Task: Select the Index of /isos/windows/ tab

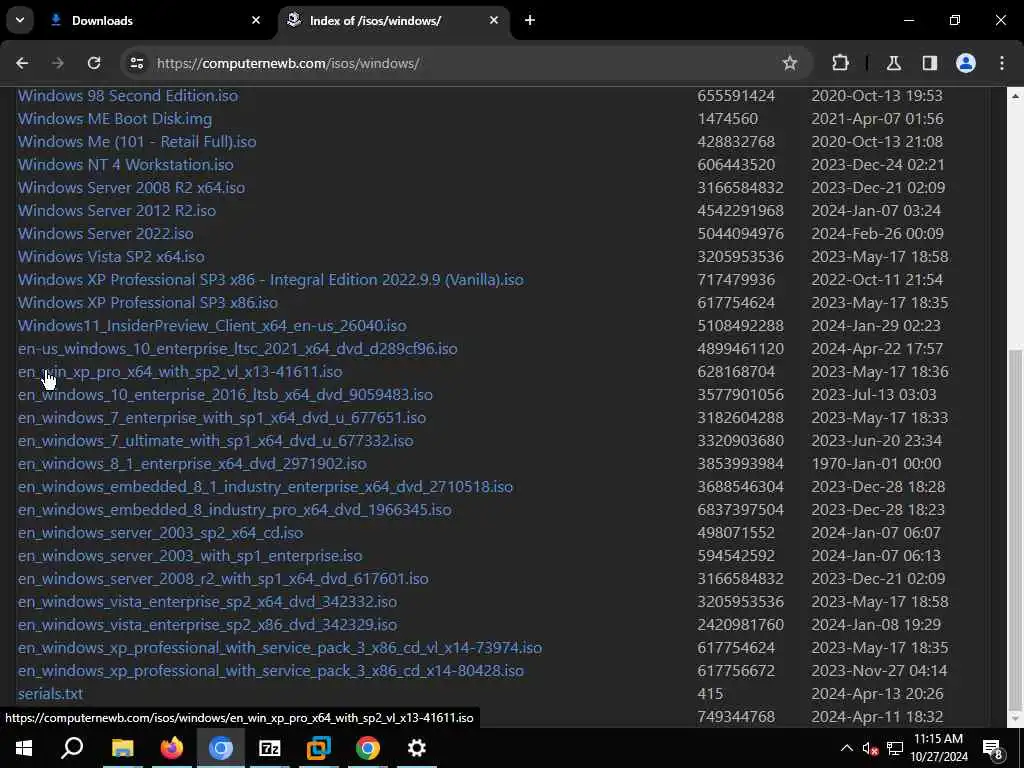Action: 394,20
